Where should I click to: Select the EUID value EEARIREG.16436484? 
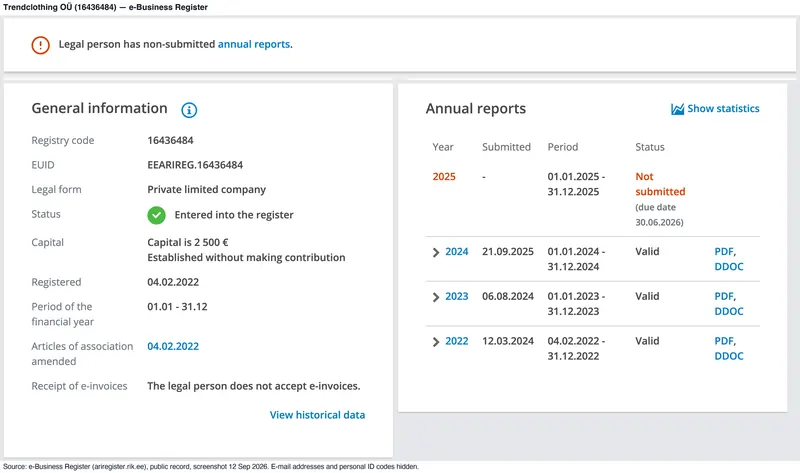pos(195,165)
